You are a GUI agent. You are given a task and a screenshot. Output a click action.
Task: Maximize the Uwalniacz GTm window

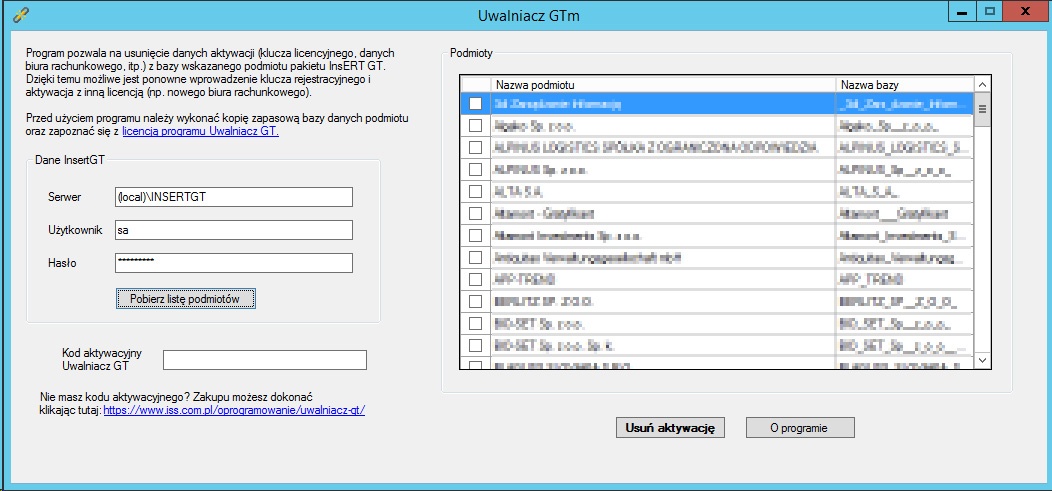[990, 11]
